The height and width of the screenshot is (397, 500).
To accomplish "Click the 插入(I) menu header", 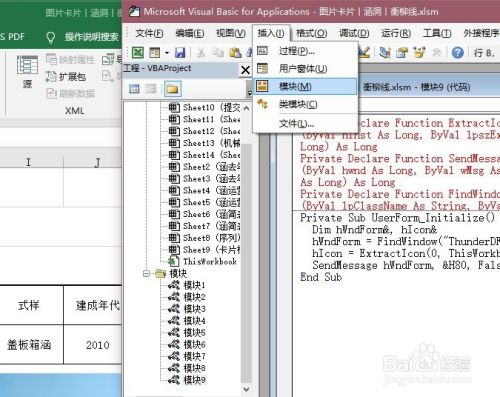I will click(x=271, y=33).
